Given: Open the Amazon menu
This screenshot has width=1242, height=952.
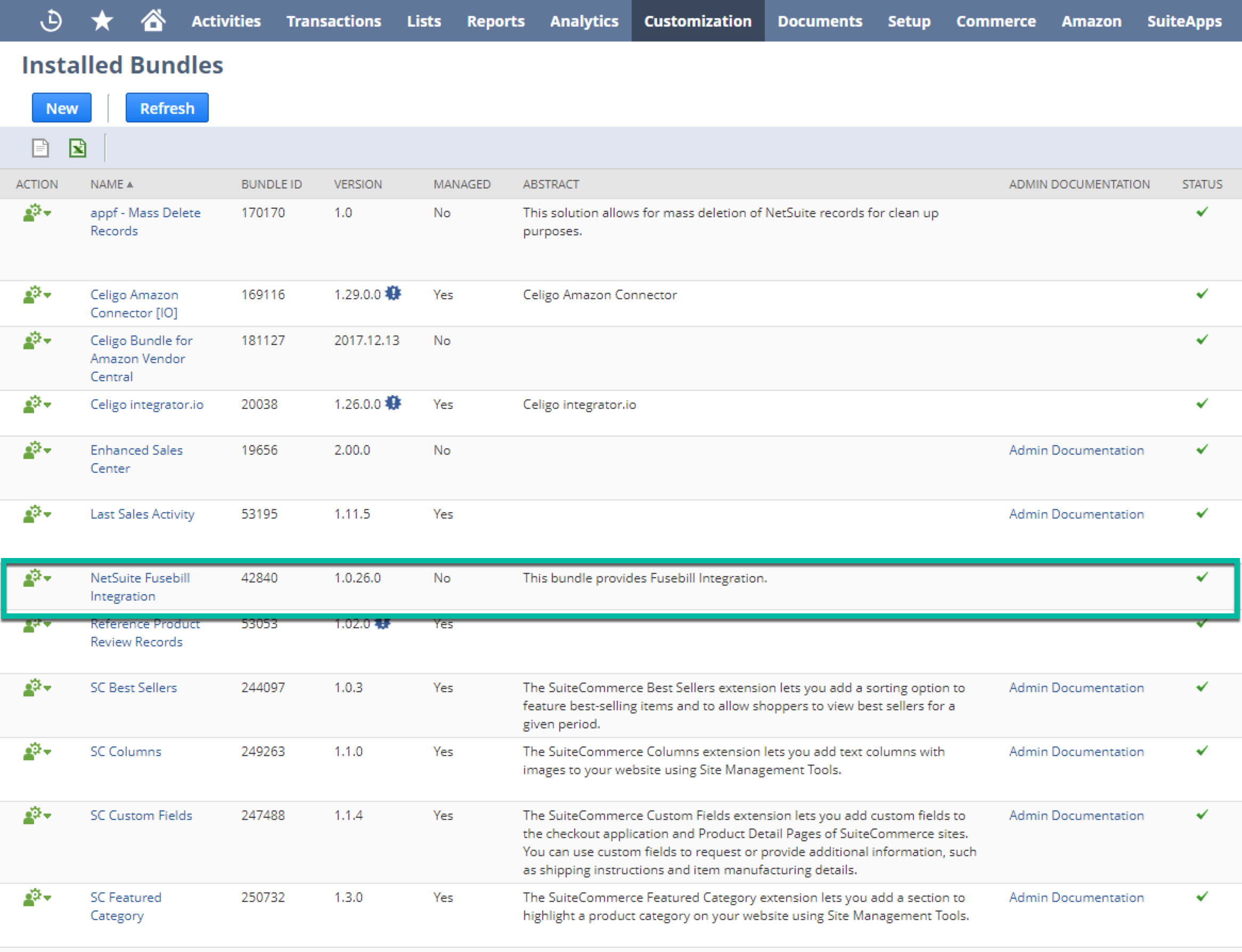Looking at the screenshot, I should click(x=1092, y=21).
